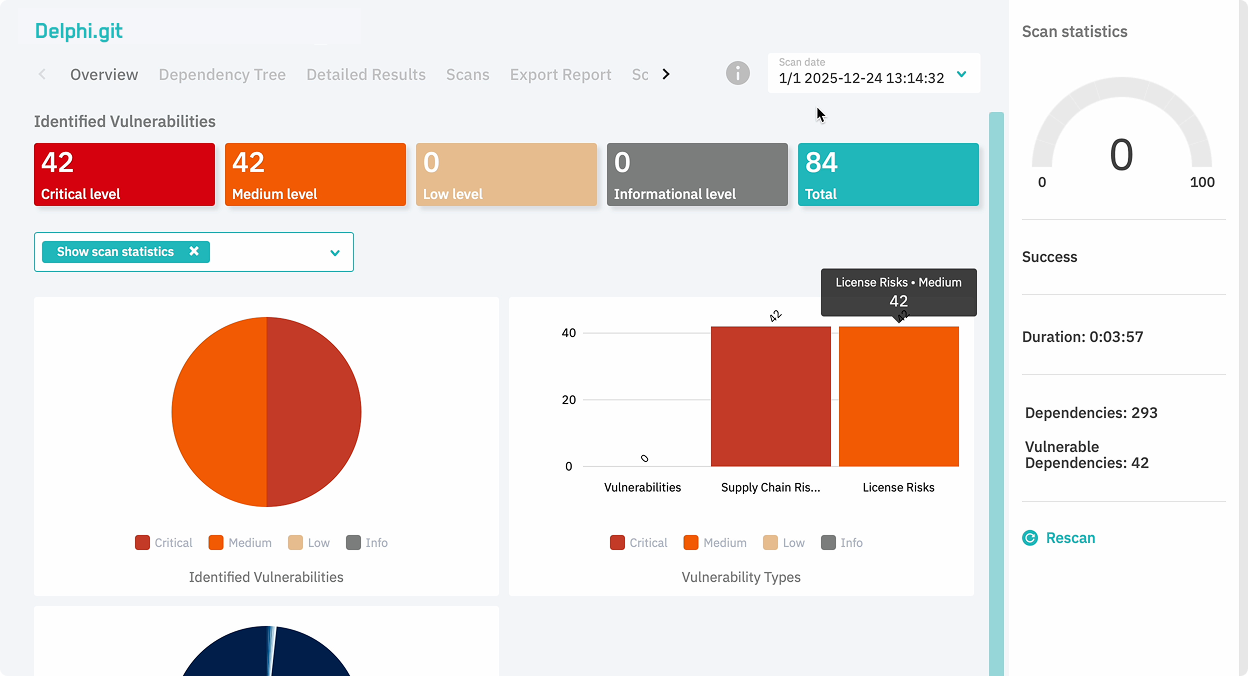
Task: Select the Critical level 42 card
Action: [x=124, y=174]
